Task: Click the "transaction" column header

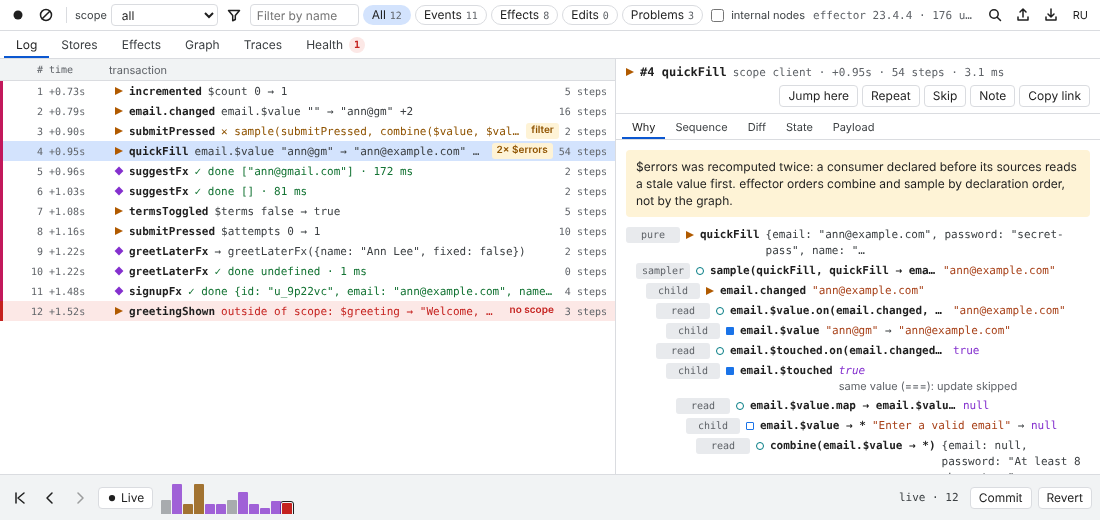Action: tap(138, 70)
